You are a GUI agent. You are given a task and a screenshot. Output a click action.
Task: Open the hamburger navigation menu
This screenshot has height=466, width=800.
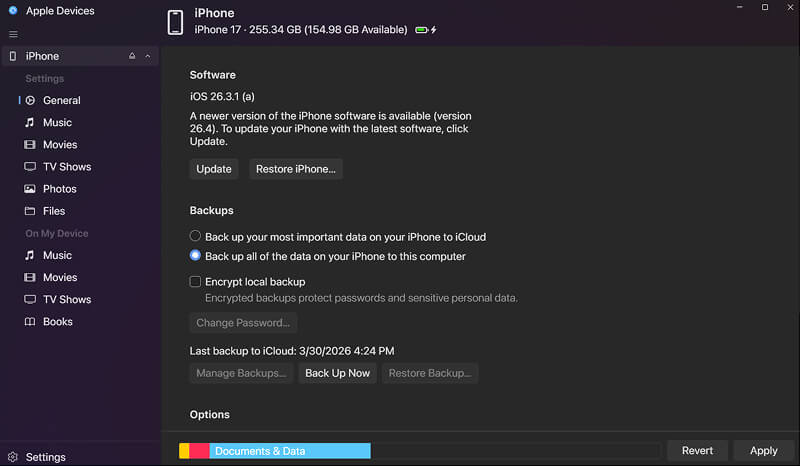(x=13, y=34)
